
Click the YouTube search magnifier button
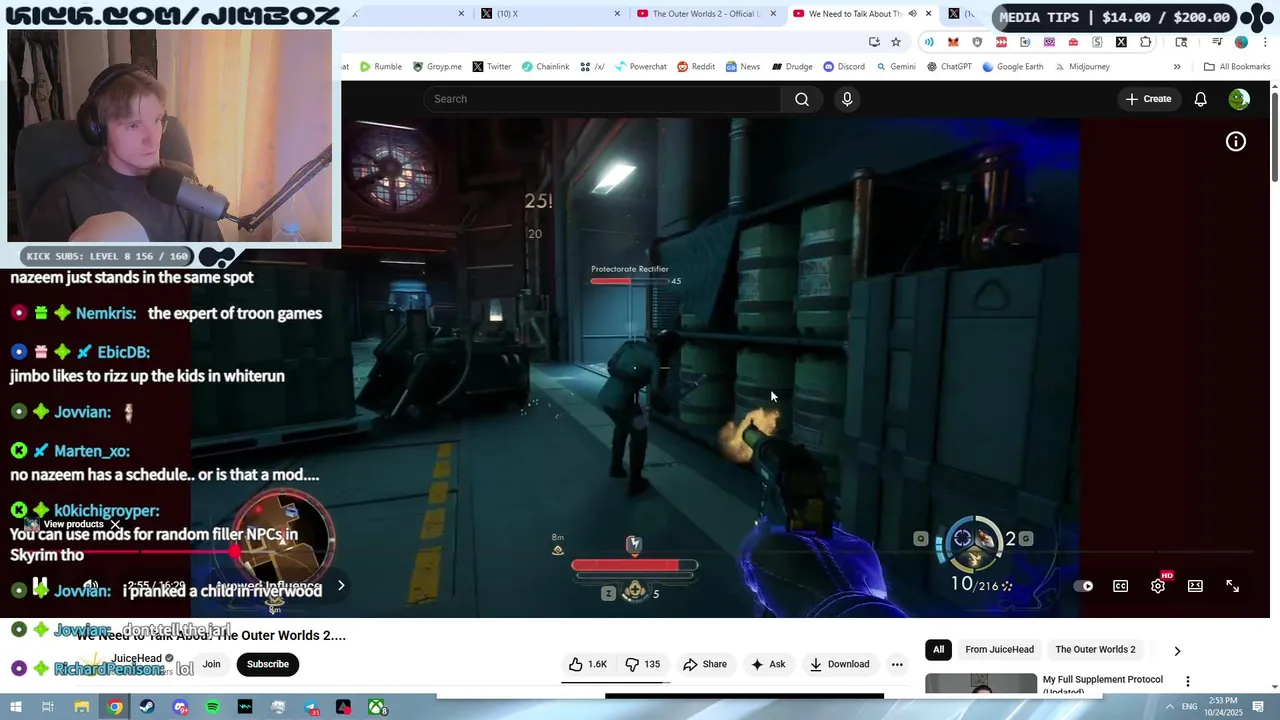pyautogui.click(x=802, y=99)
